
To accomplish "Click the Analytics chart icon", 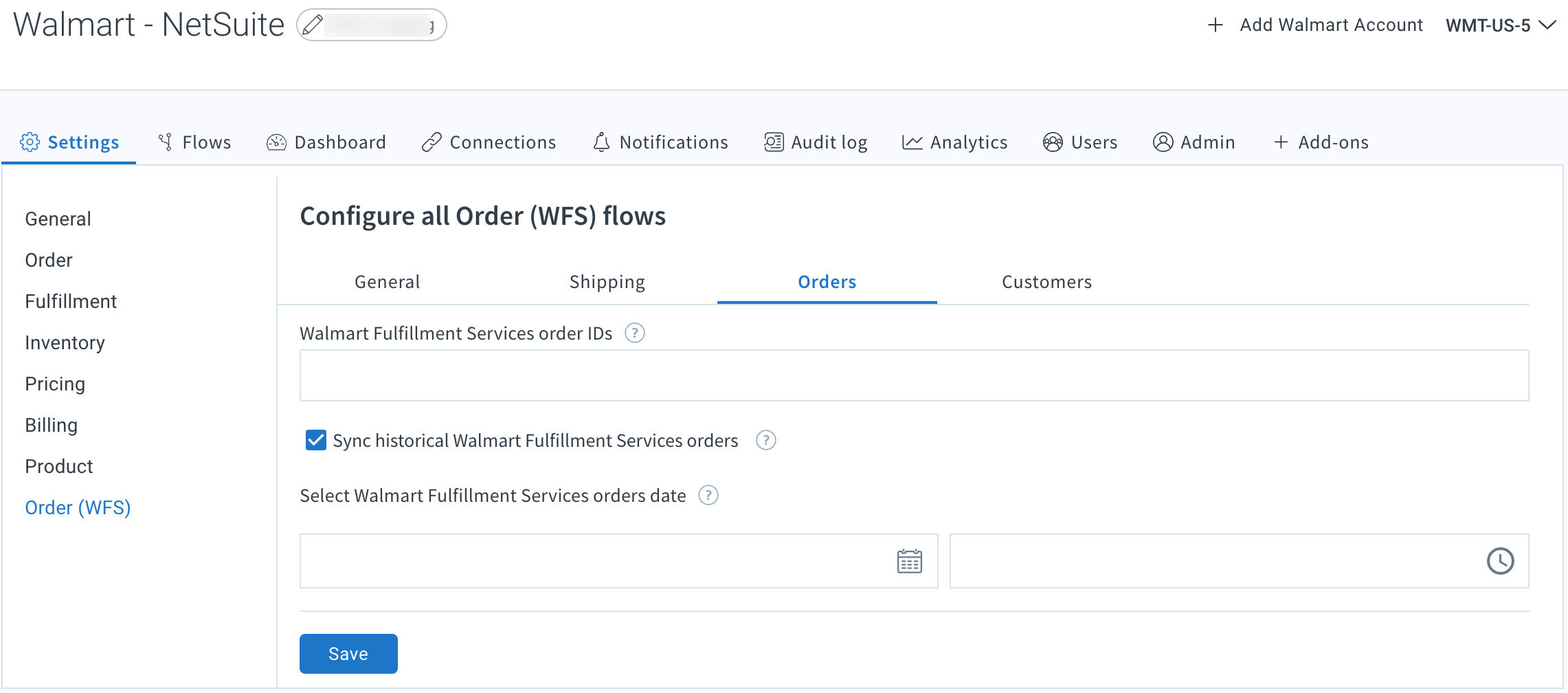I will [912, 142].
